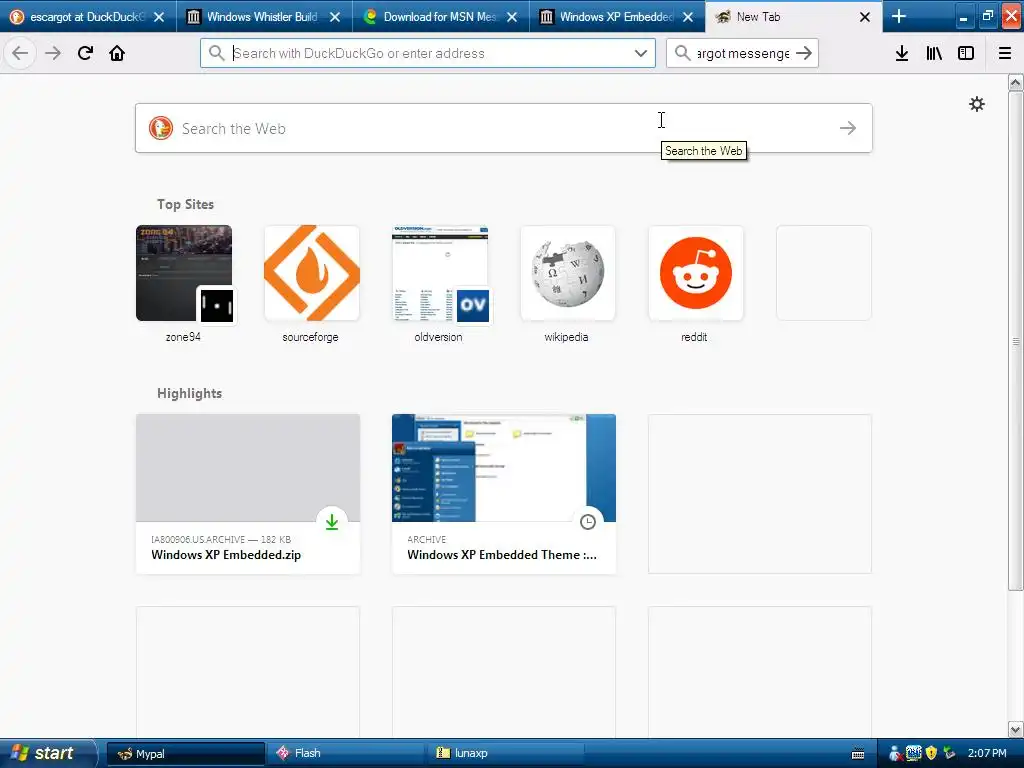This screenshot has width=1024, height=768.
Task: Open the Downloads toolbar button
Action: (x=902, y=53)
